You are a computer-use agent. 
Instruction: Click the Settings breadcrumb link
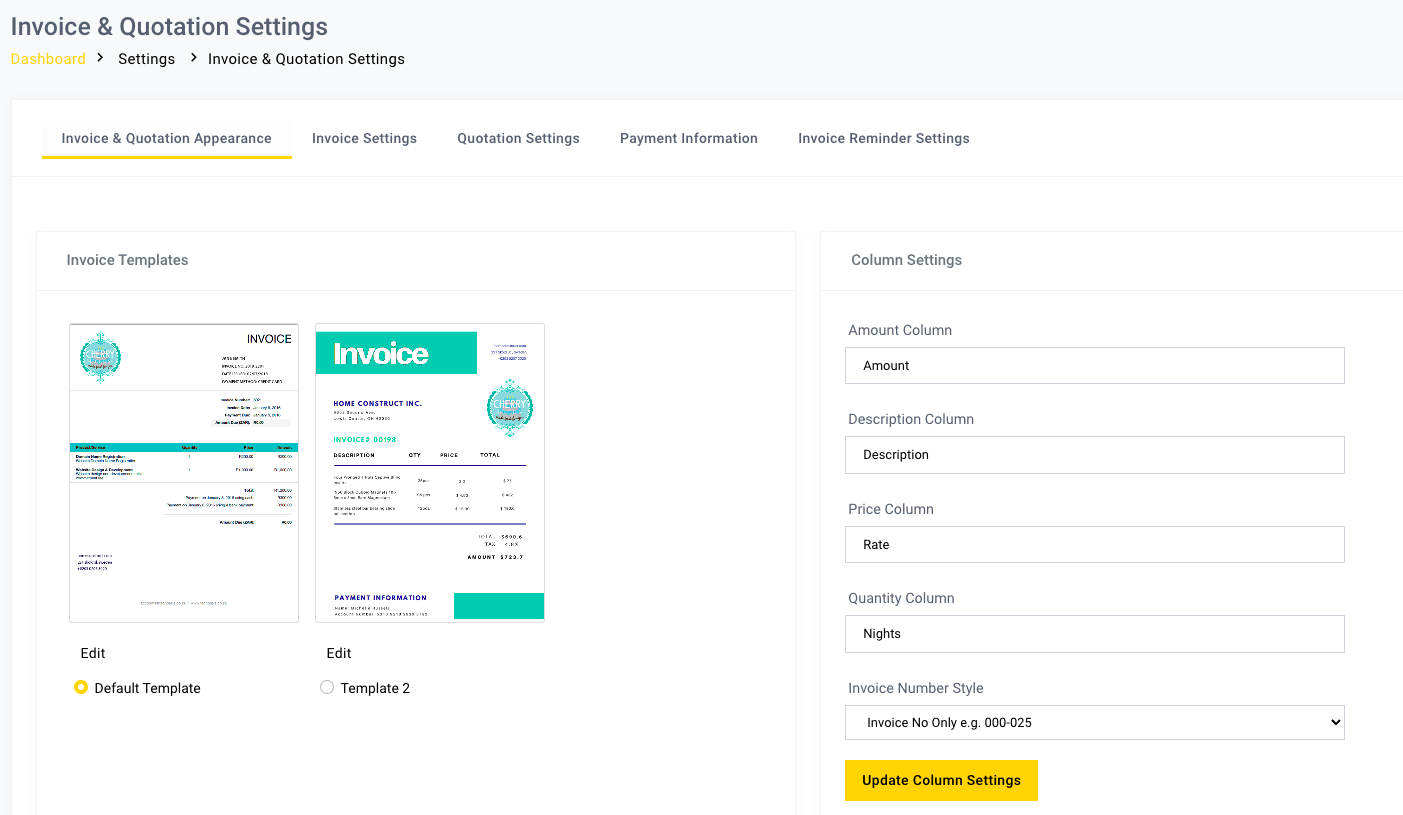[146, 58]
